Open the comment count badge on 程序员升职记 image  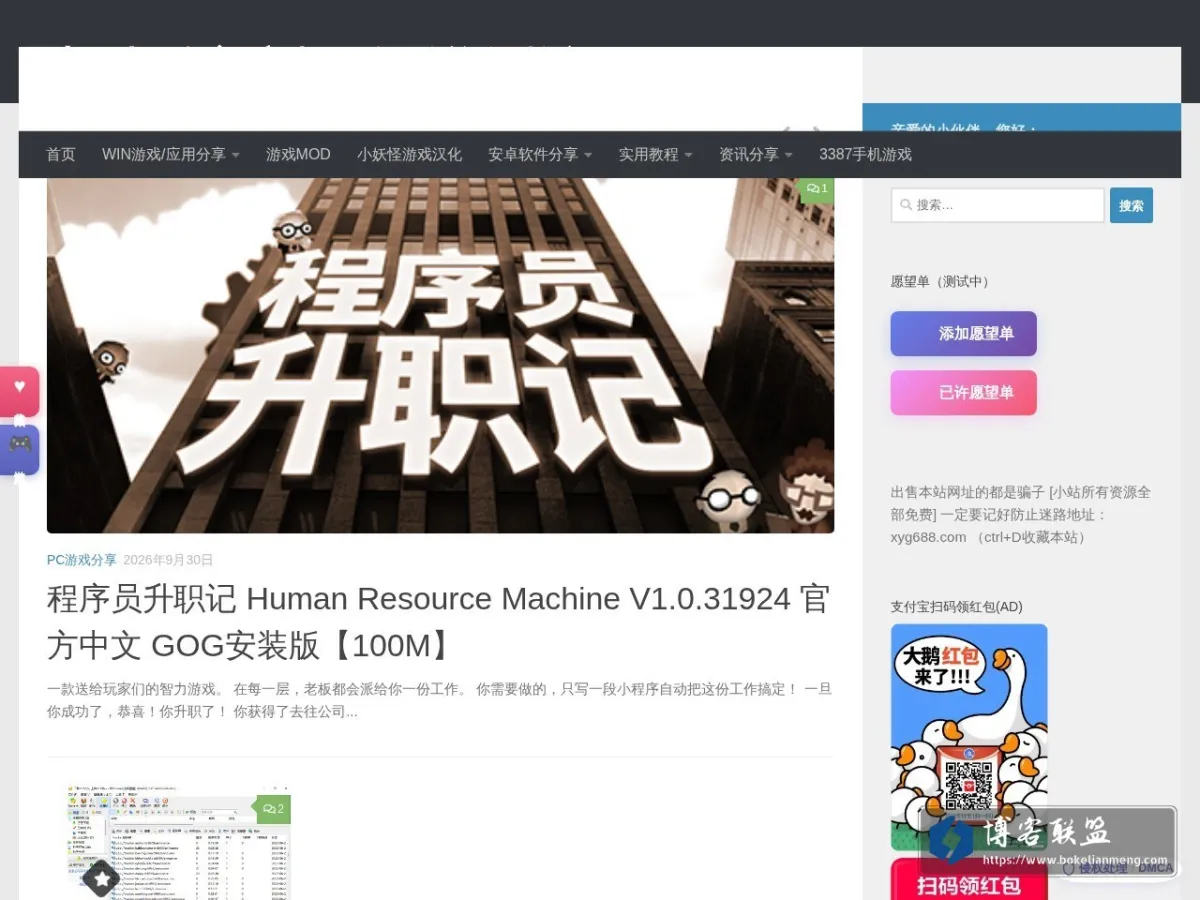(x=817, y=189)
